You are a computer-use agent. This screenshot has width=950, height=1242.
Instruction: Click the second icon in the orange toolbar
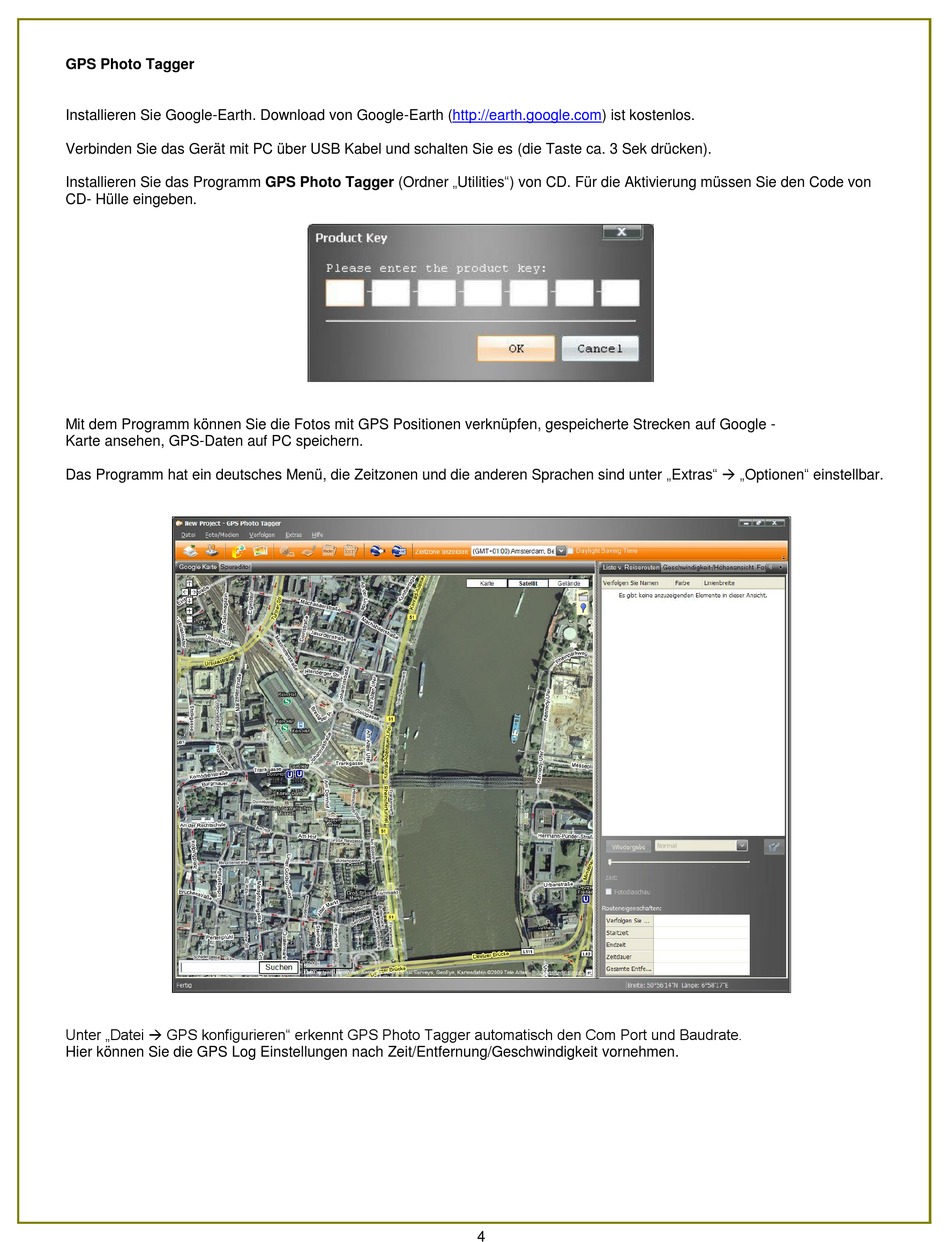212,550
